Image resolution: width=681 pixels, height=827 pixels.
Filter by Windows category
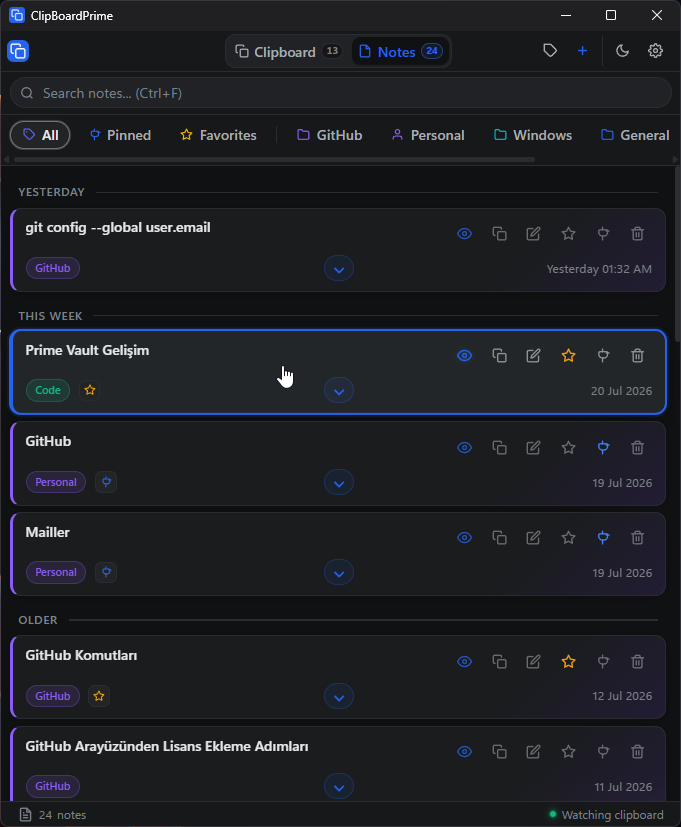(533, 135)
